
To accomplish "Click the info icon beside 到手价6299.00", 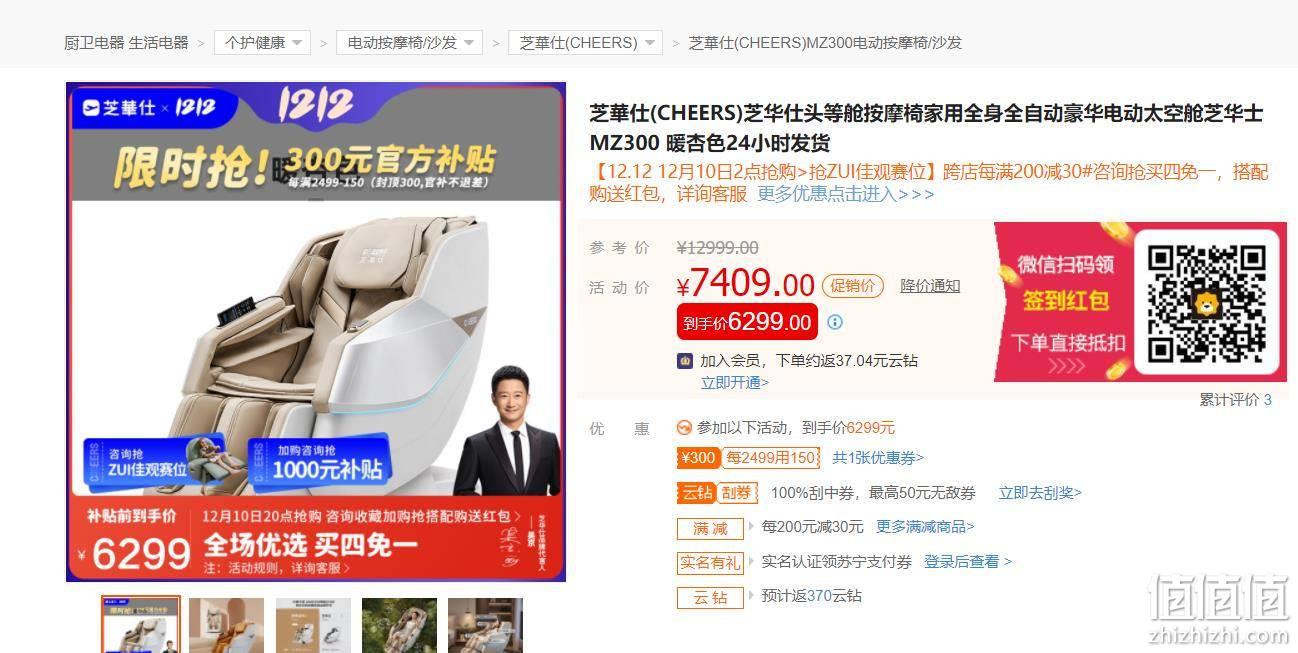I will point(835,322).
